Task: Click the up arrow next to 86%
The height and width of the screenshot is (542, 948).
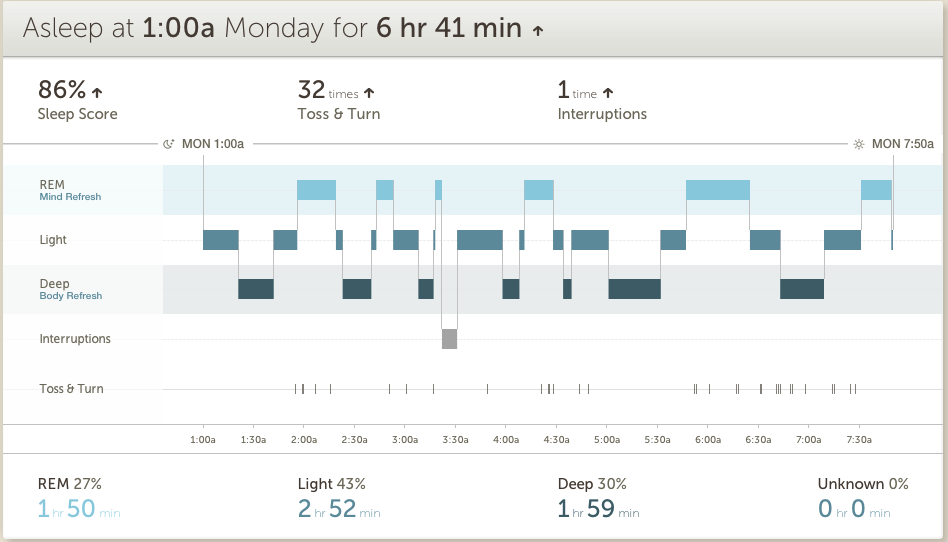Action: click(x=97, y=93)
